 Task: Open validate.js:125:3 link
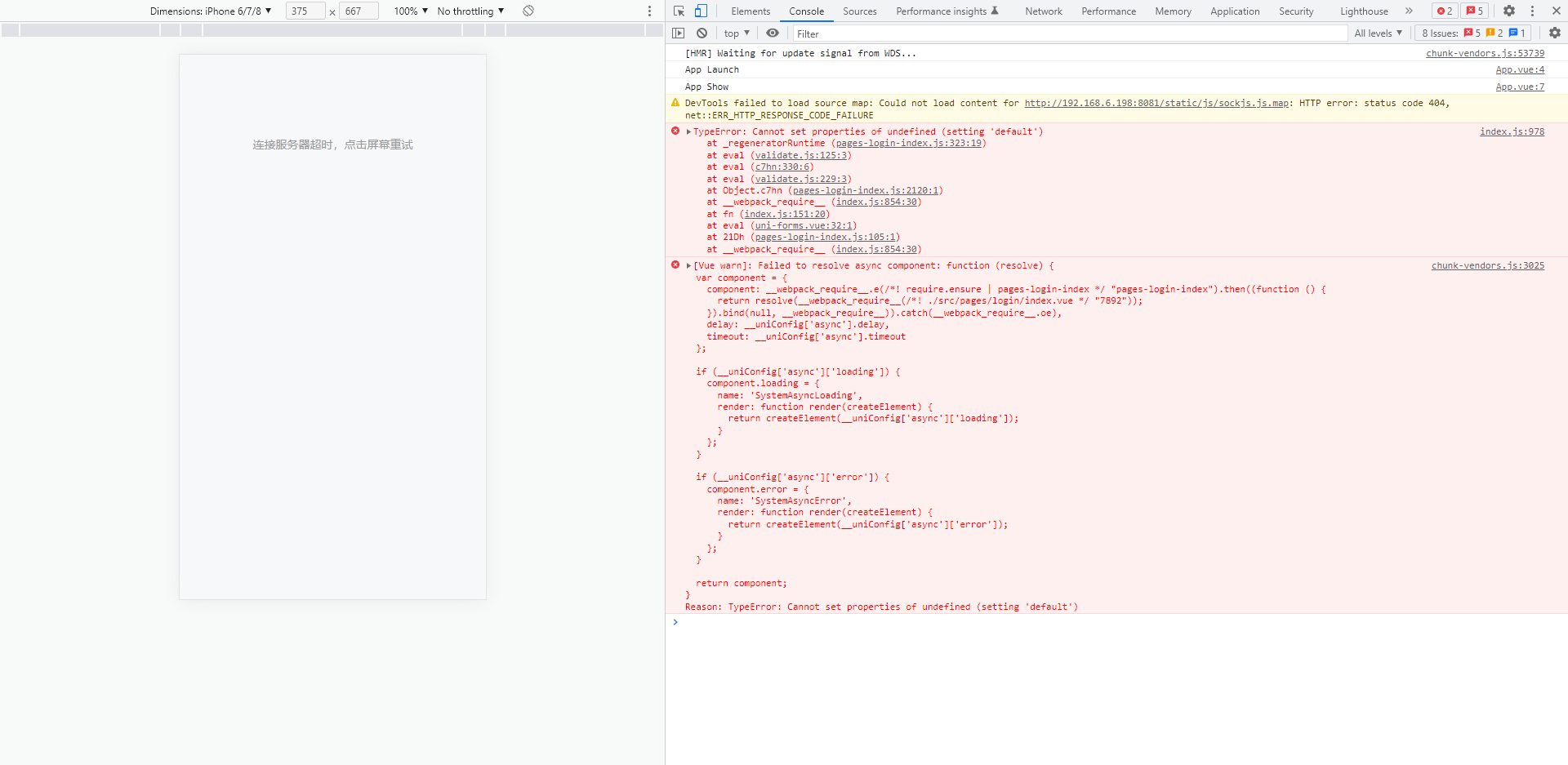[x=800, y=155]
